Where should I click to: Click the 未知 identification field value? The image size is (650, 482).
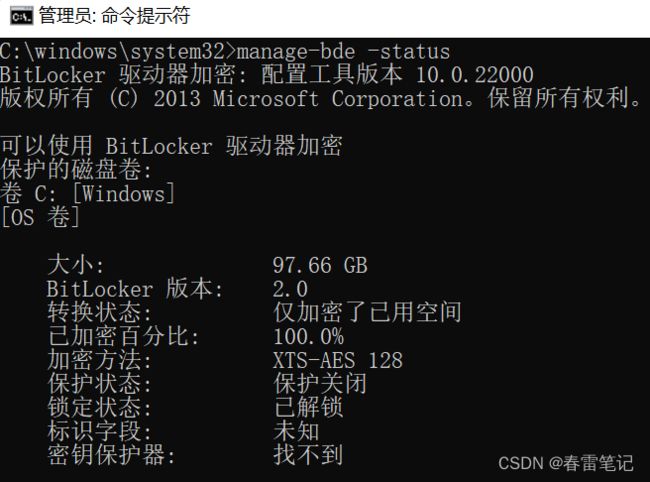point(296,431)
